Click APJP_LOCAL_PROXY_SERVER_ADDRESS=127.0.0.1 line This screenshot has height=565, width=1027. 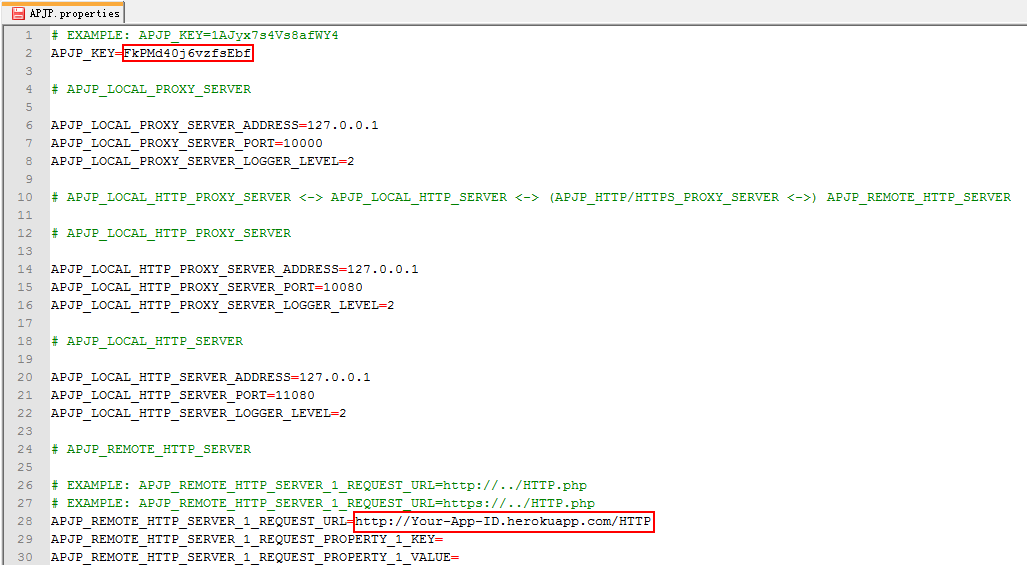click(x=215, y=125)
